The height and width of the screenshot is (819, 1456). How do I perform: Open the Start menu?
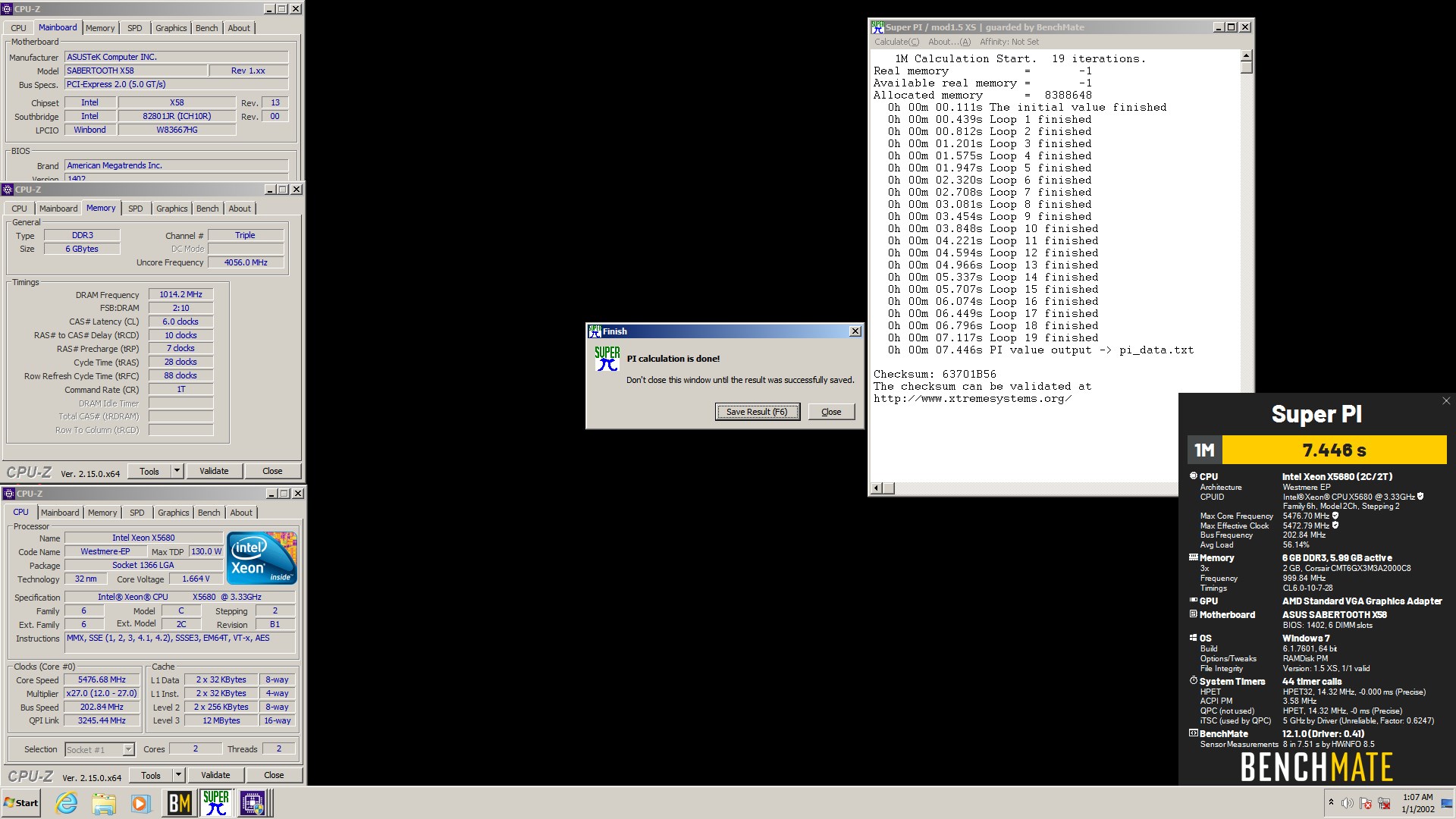(x=20, y=803)
